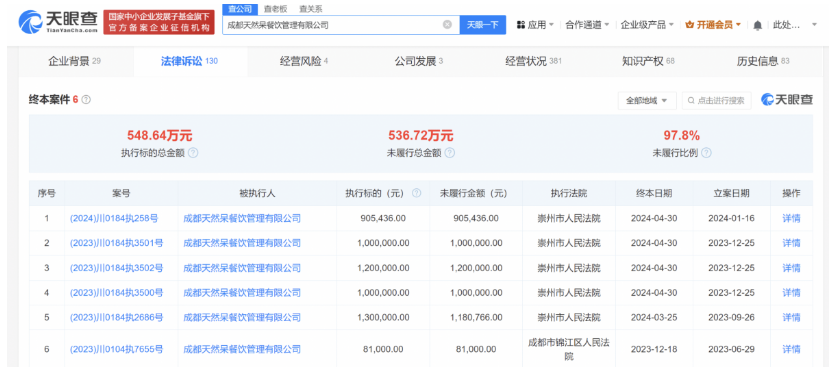
Task: Click the 1,180,766.00 unfulfilled amount cell
Action: click(476, 318)
